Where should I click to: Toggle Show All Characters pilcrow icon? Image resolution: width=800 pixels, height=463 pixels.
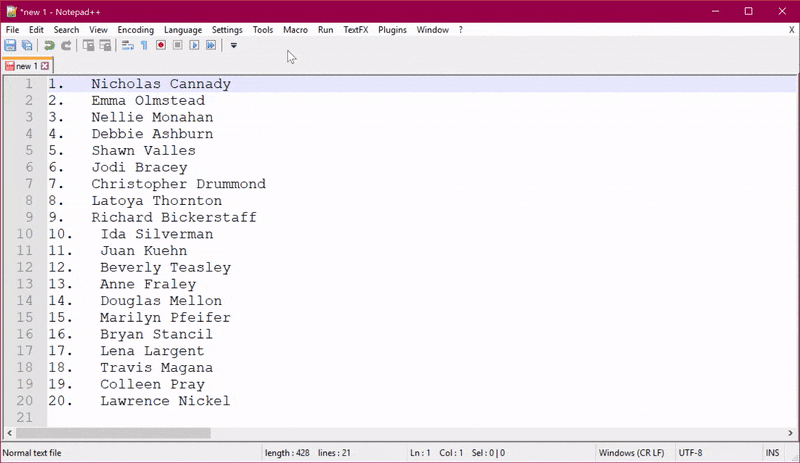(x=144, y=46)
